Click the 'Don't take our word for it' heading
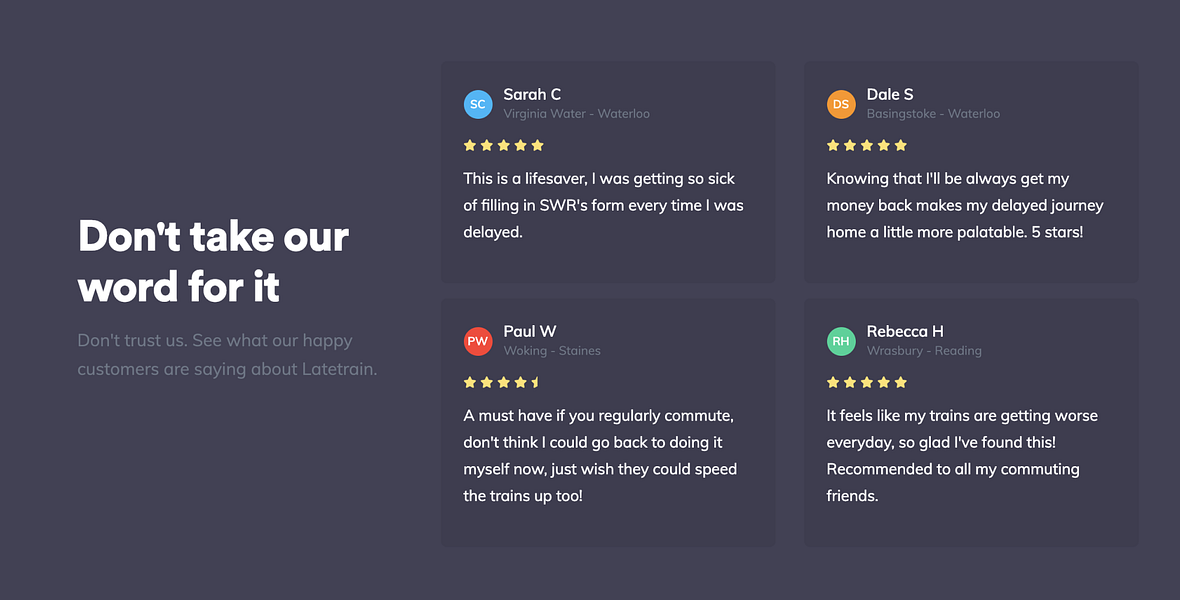 (x=213, y=261)
